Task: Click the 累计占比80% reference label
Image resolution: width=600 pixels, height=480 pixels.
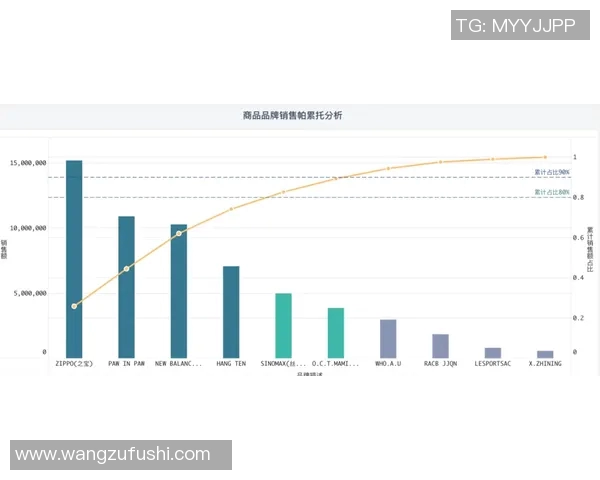Action: click(552, 192)
